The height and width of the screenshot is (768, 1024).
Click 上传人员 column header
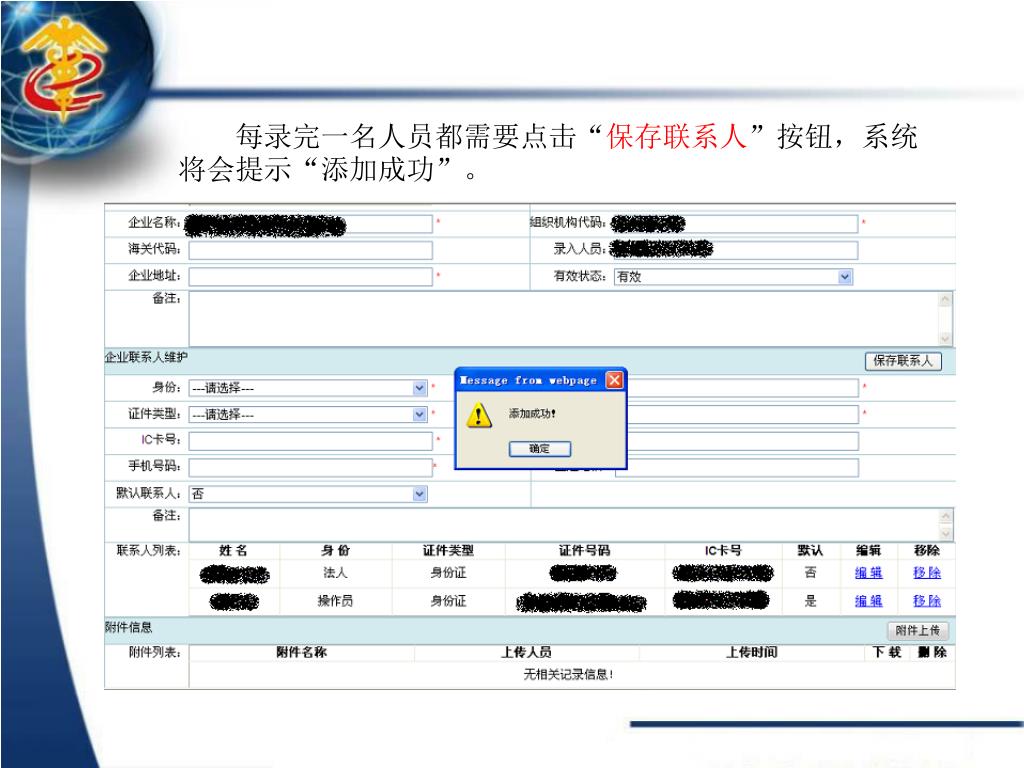coord(526,652)
